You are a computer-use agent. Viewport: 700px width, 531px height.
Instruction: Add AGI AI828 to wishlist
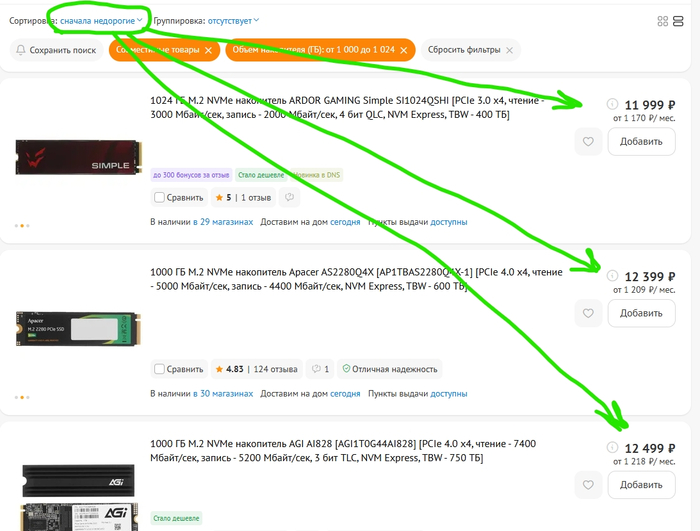point(588,485)
